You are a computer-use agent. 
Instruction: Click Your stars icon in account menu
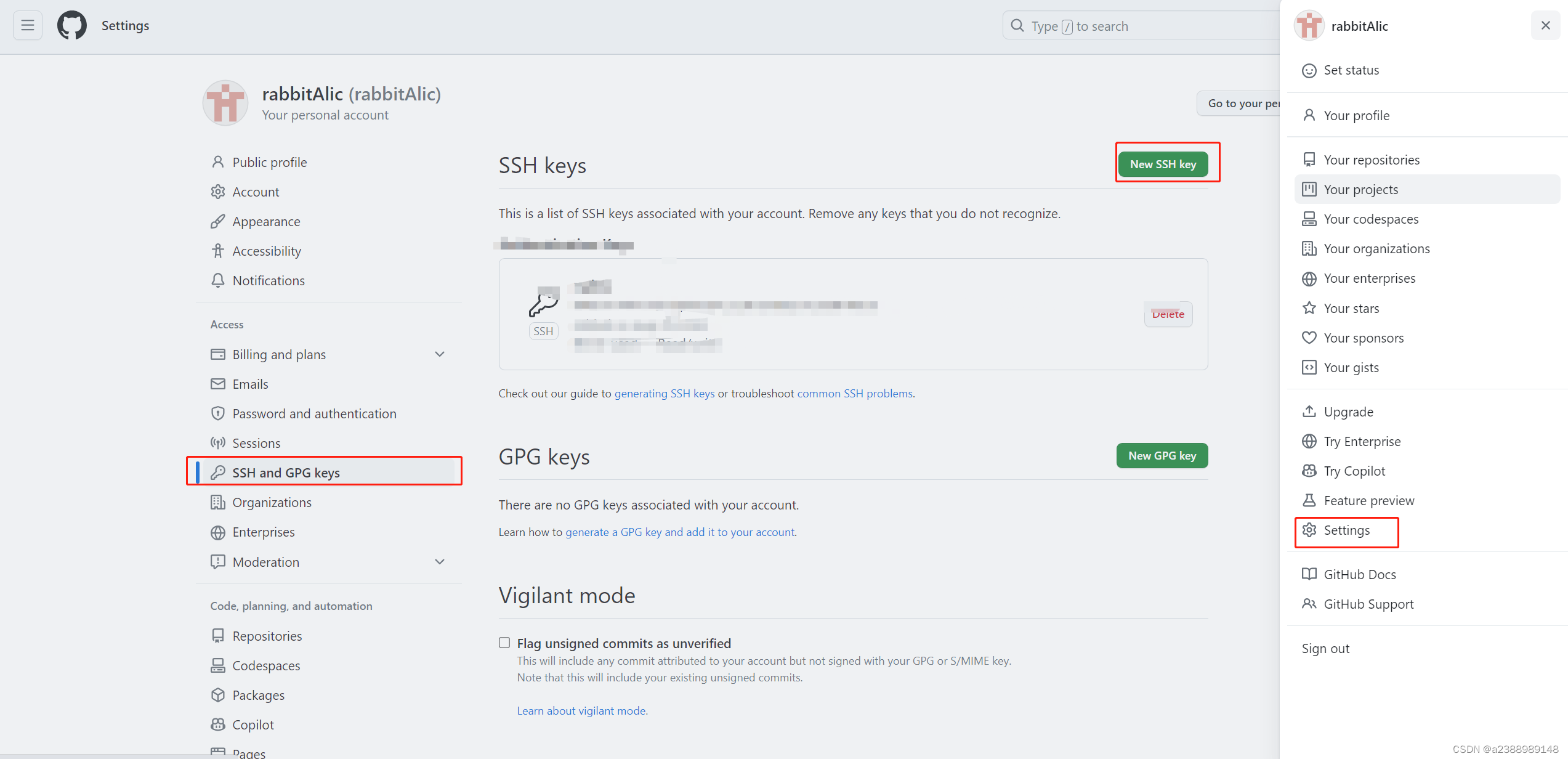tap(1309, 308)
